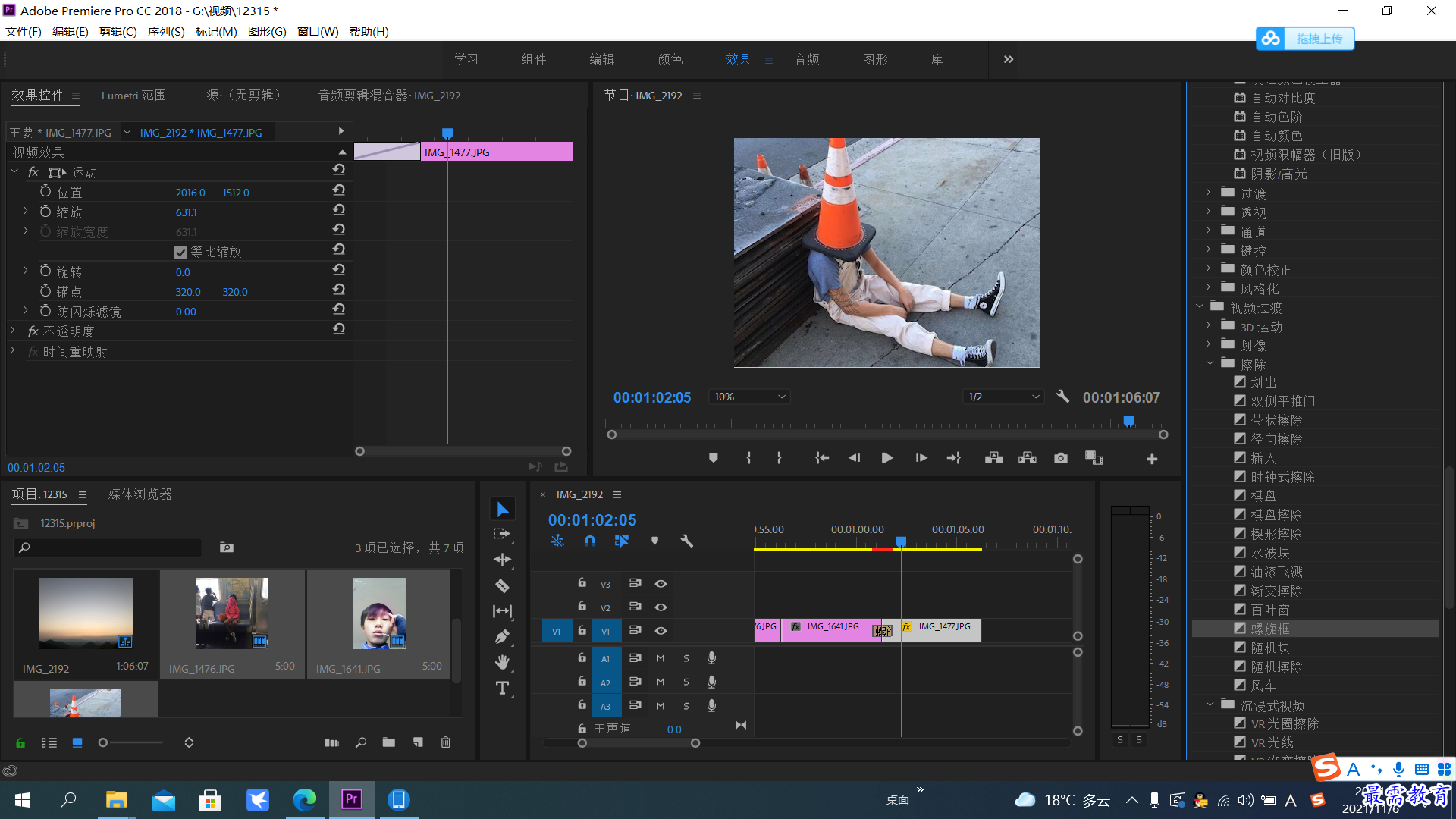This screenshot has height=819, width=1456.
Task: Select the Hand tool
Action: [502, 662]
